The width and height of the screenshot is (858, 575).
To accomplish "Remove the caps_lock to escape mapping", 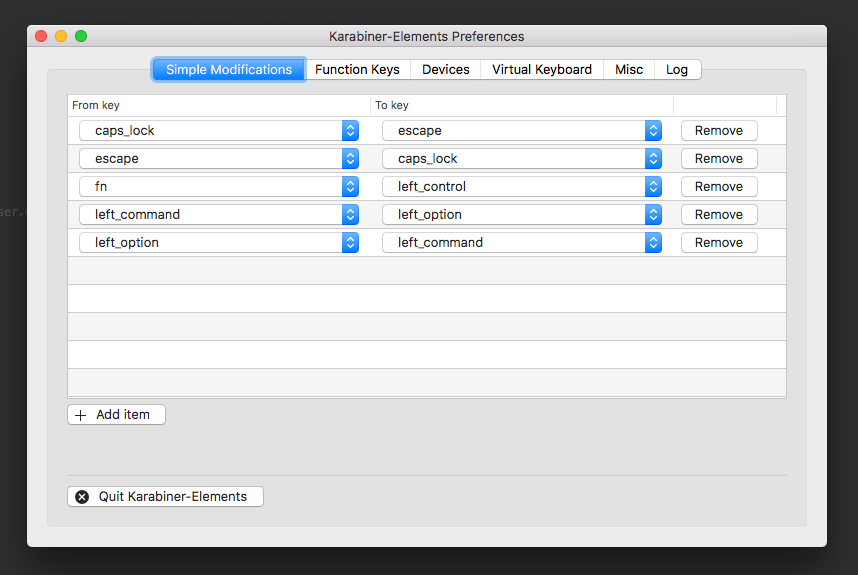I will pos(719,131).
